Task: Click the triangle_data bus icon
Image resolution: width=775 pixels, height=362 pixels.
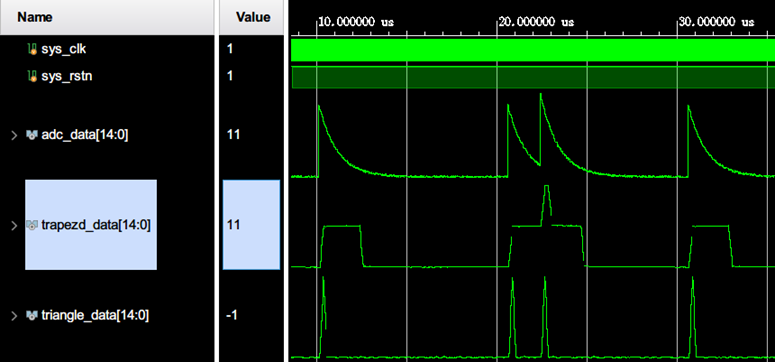Action: [32, 315]
